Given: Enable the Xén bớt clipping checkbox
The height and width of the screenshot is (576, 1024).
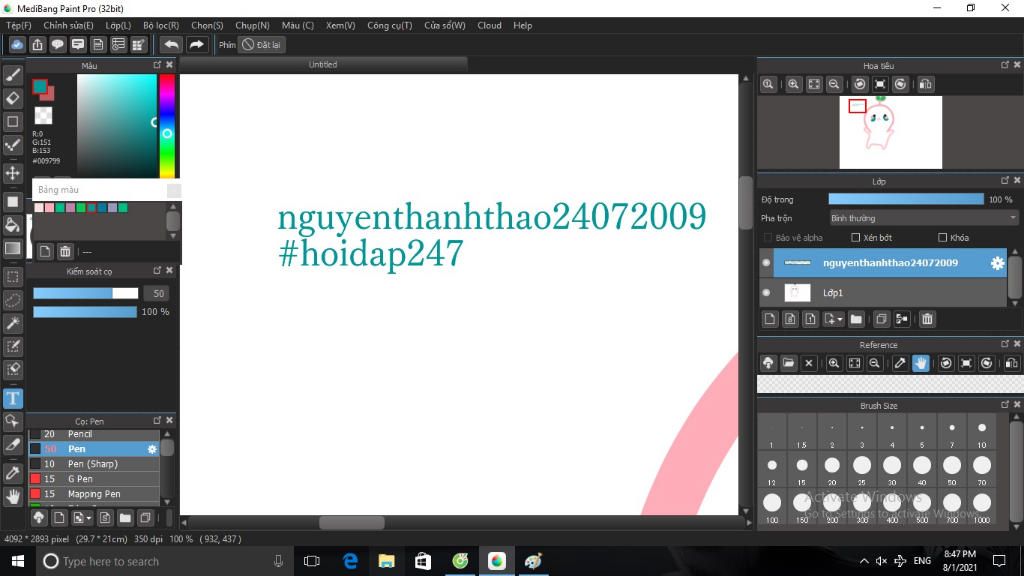Looking at the screenshot, I should pyautogui.click(x=856, y=238).
